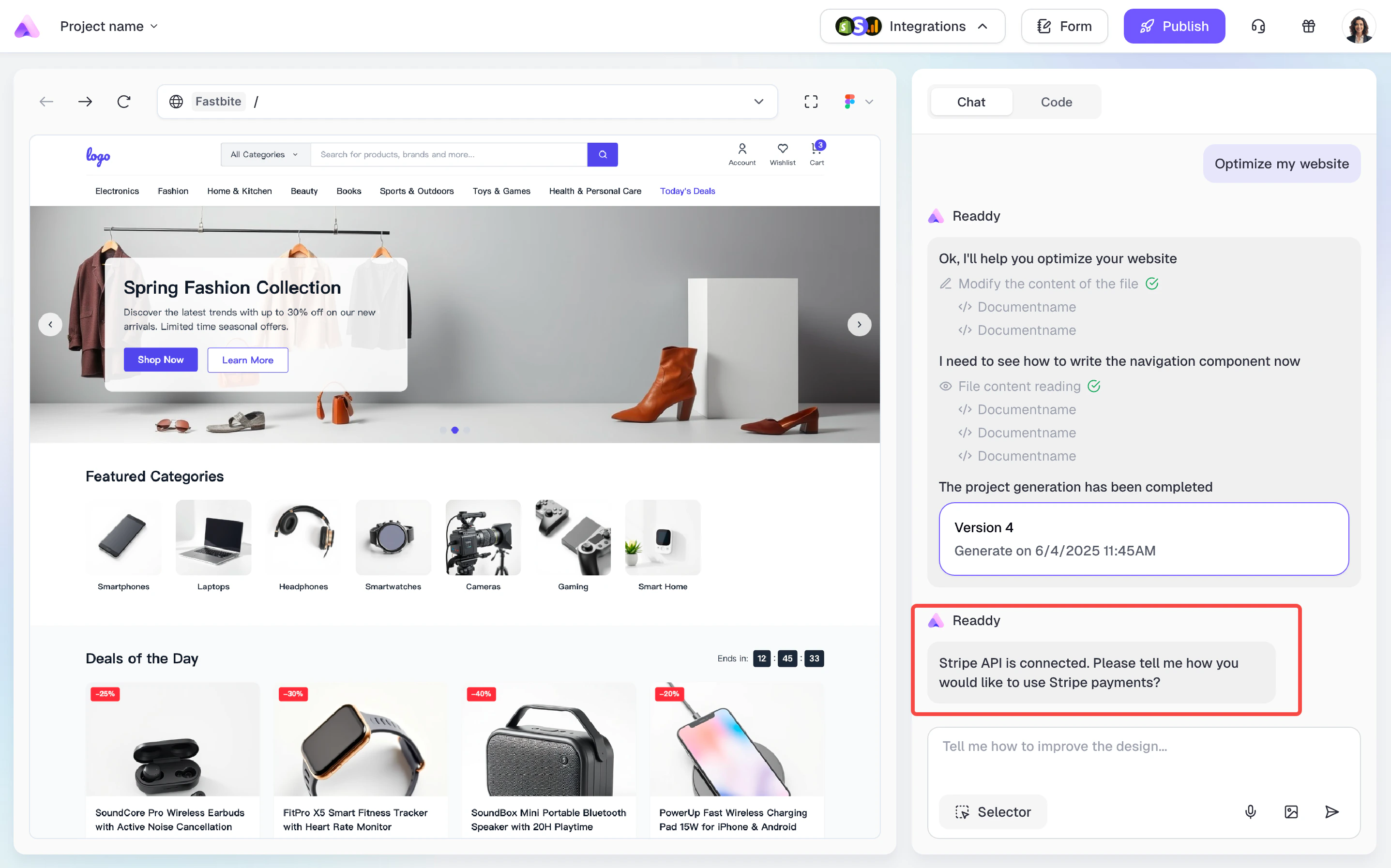Switch to the Code tab
This screenshot has height=868, width=1391.
click(x=1056, y=102)
